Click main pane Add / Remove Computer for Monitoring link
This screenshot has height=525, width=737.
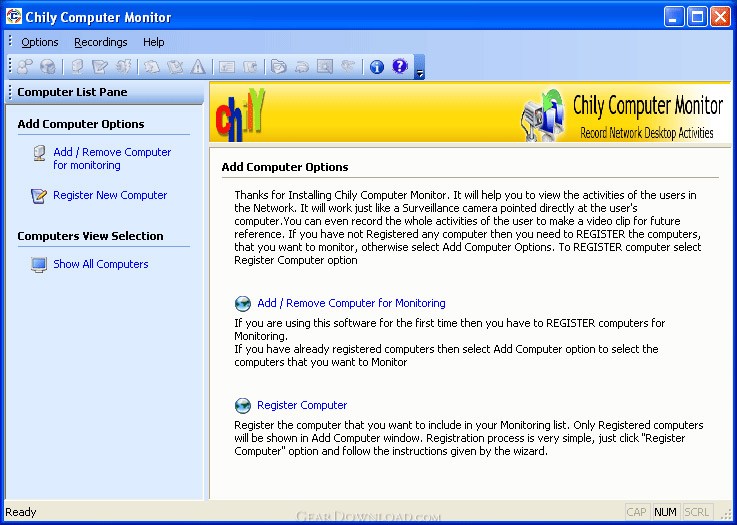(x=351, y=303)
